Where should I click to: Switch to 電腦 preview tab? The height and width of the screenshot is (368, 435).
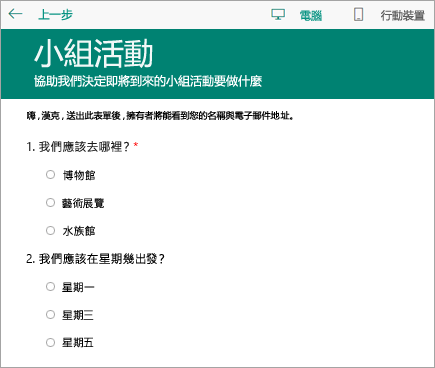311,15
